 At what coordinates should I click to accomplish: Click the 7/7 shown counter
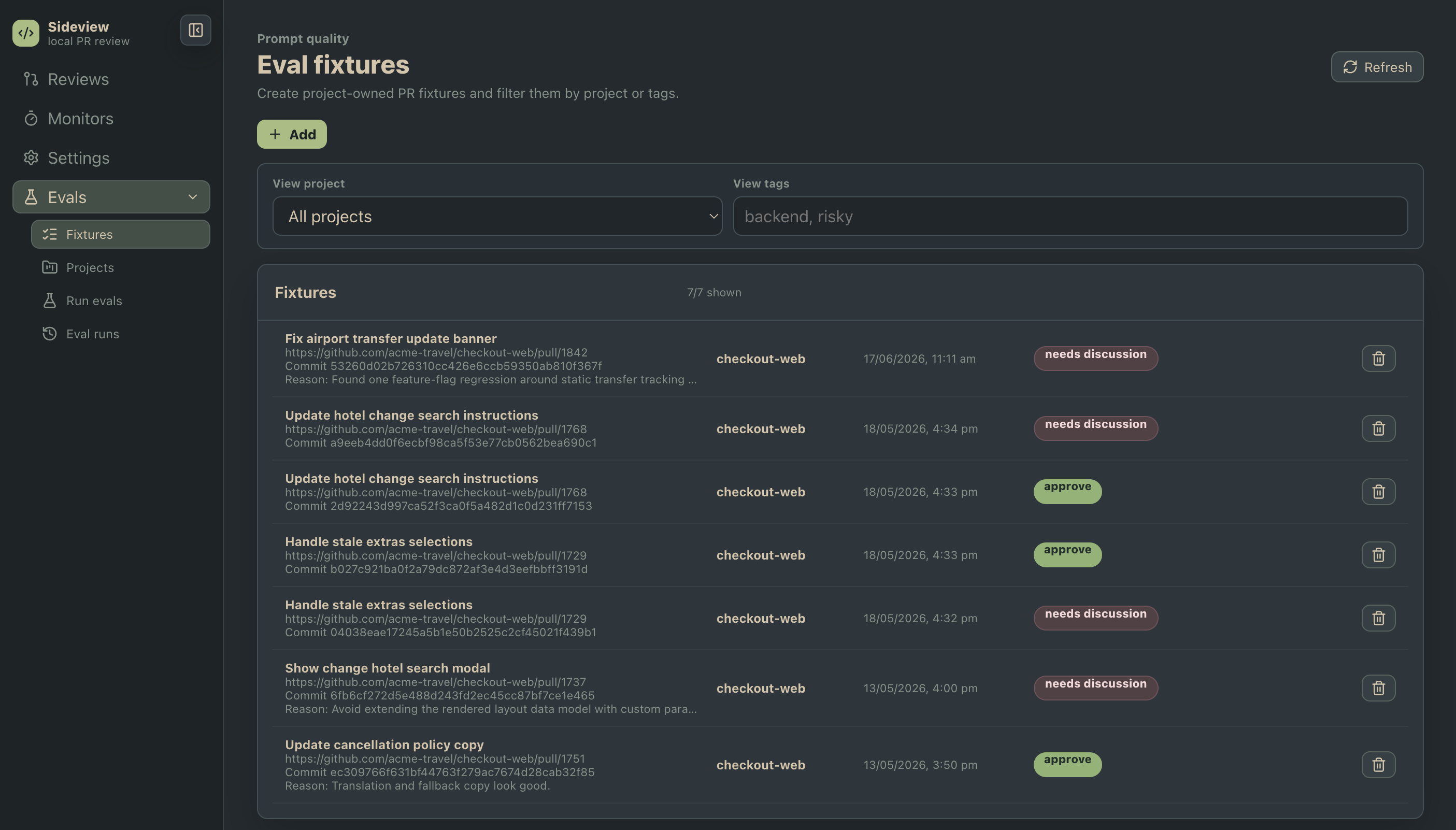click(713, 292)
